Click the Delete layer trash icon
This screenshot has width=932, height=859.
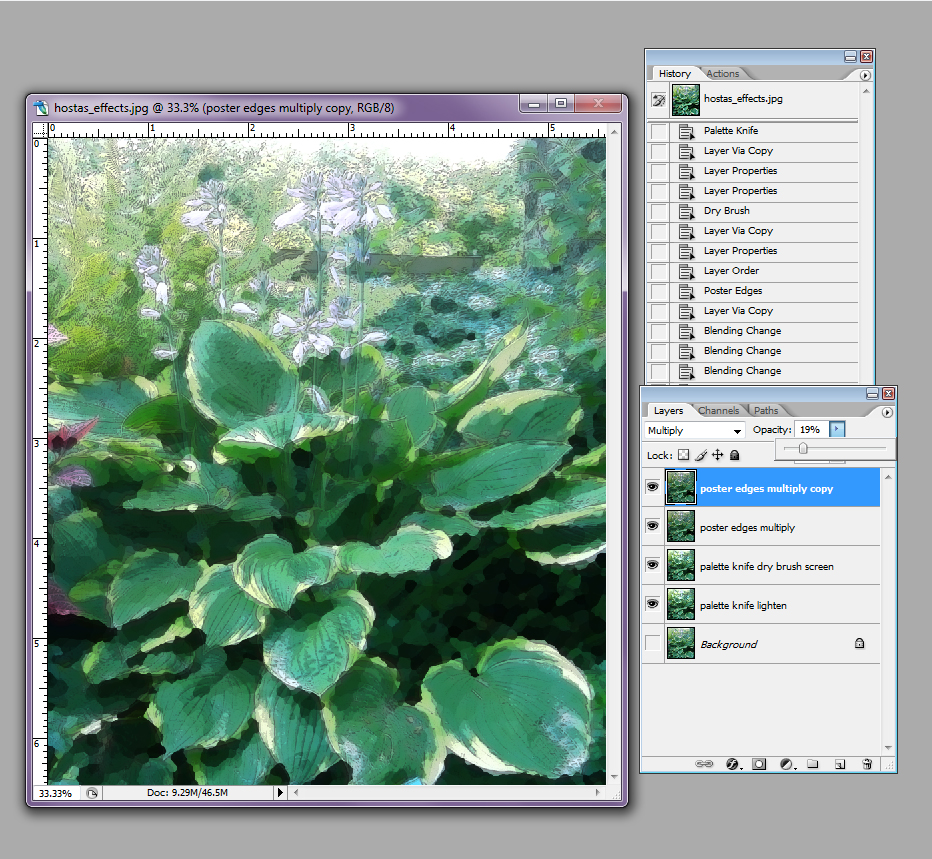point(866,763)
